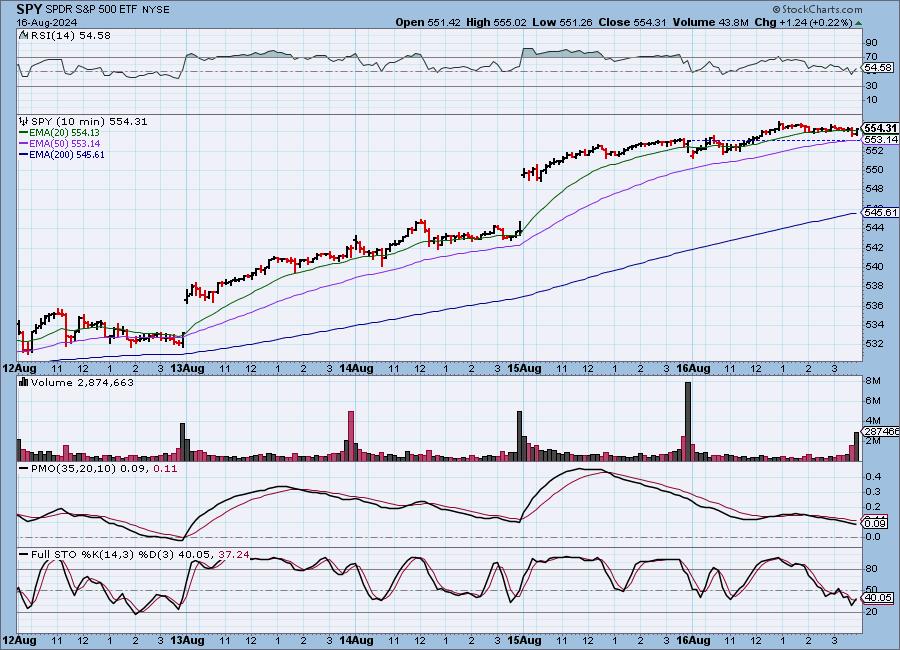Click the 40.05 stochastic value tag on right
The width and height of the screenshot is (900, 650).
[x=878, y=598]
